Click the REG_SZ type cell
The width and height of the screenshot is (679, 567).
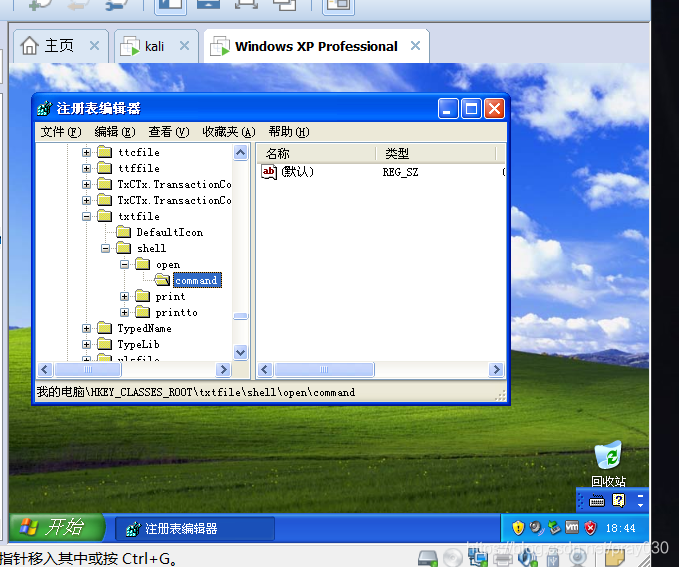coord(401,172)
